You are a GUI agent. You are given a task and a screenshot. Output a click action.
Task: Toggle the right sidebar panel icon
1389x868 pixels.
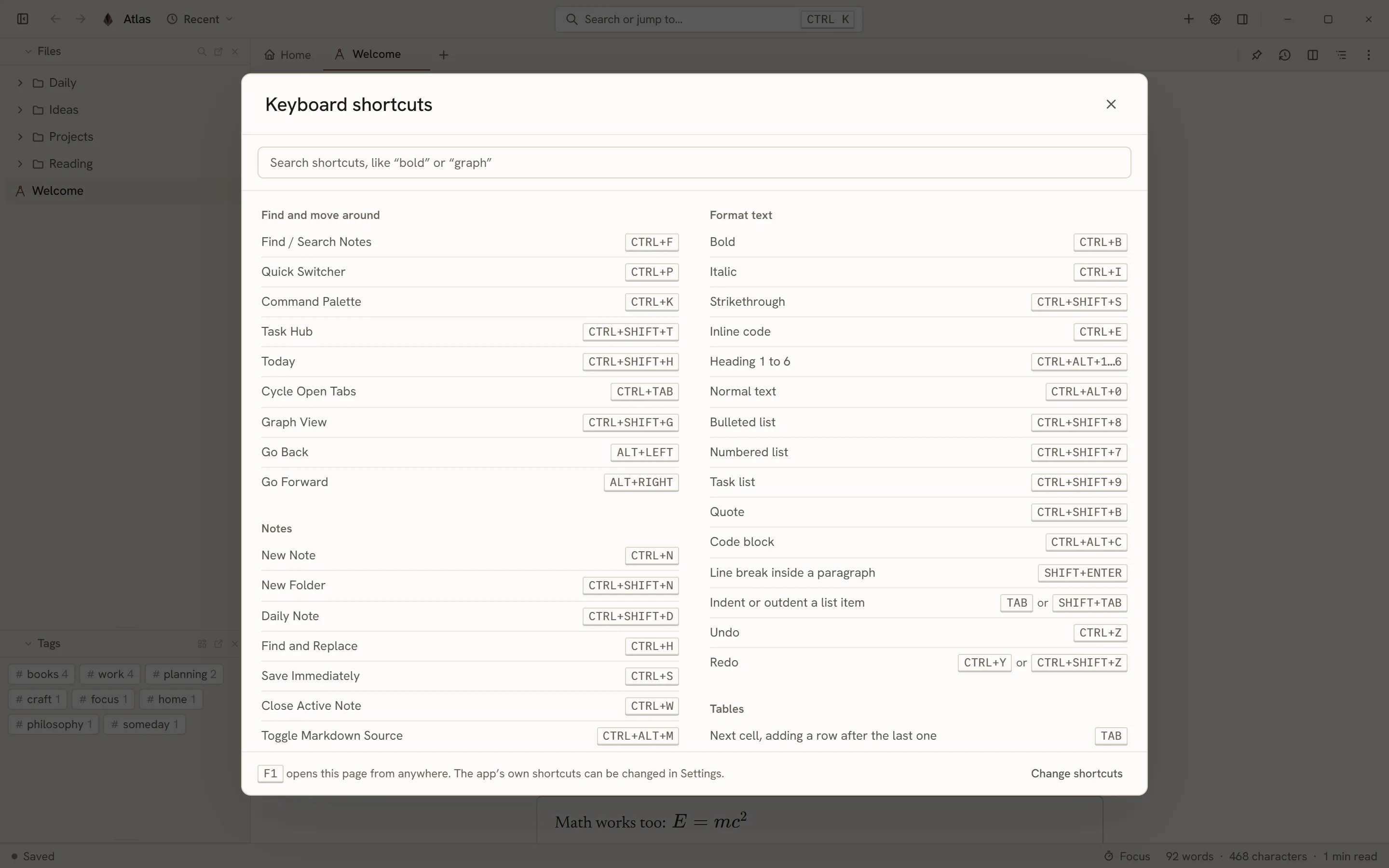pyautogui.click(x=1242, y=19)
